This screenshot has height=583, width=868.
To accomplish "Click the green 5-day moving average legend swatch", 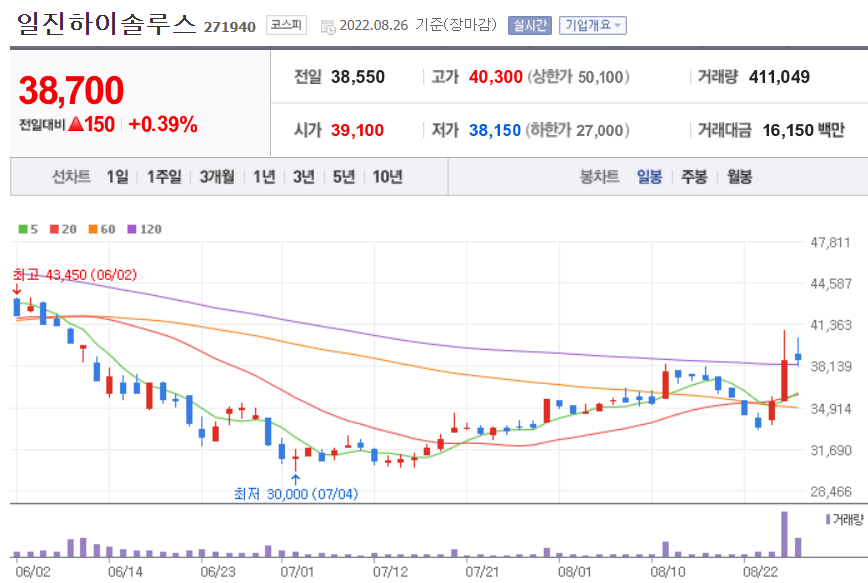I will click(x=23, y=229).
